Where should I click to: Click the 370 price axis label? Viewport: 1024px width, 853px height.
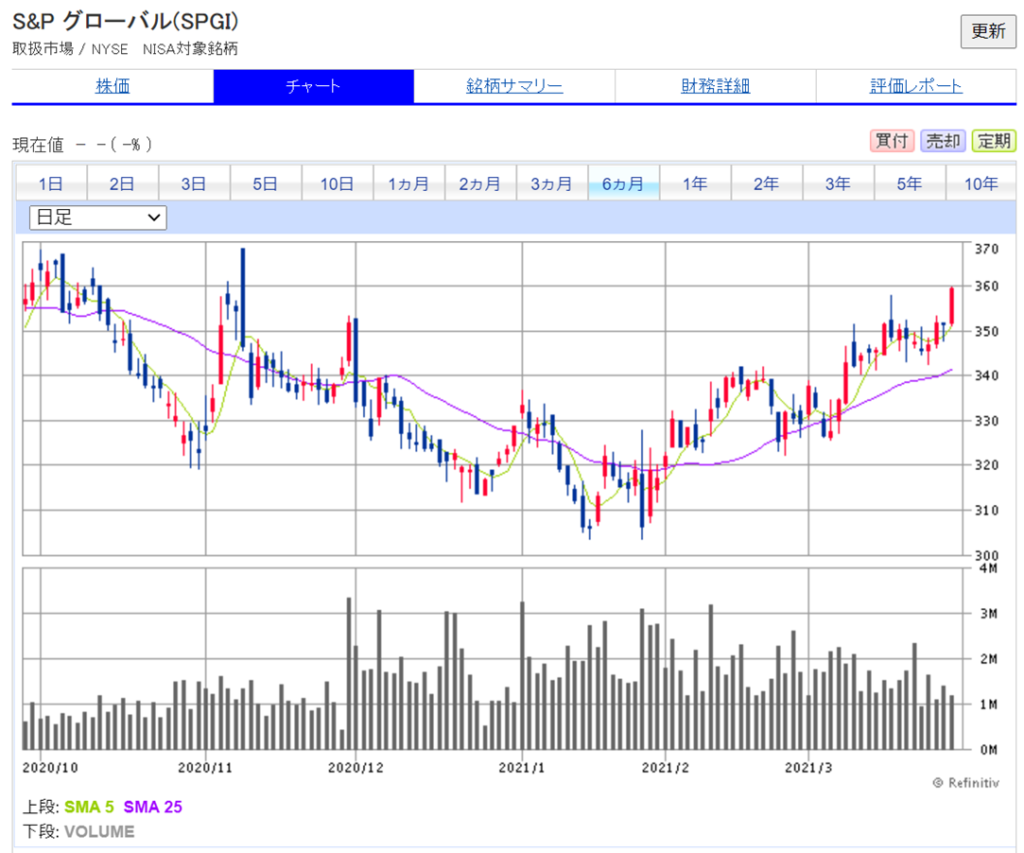987,249
